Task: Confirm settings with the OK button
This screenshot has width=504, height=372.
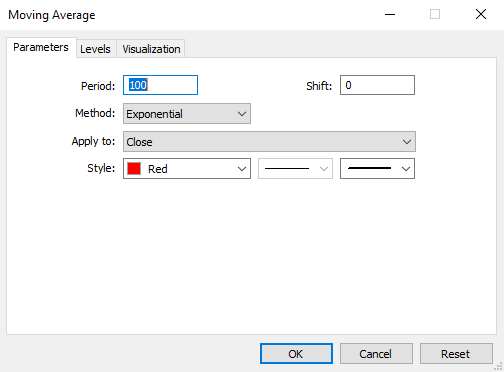Action: (296, 354)
